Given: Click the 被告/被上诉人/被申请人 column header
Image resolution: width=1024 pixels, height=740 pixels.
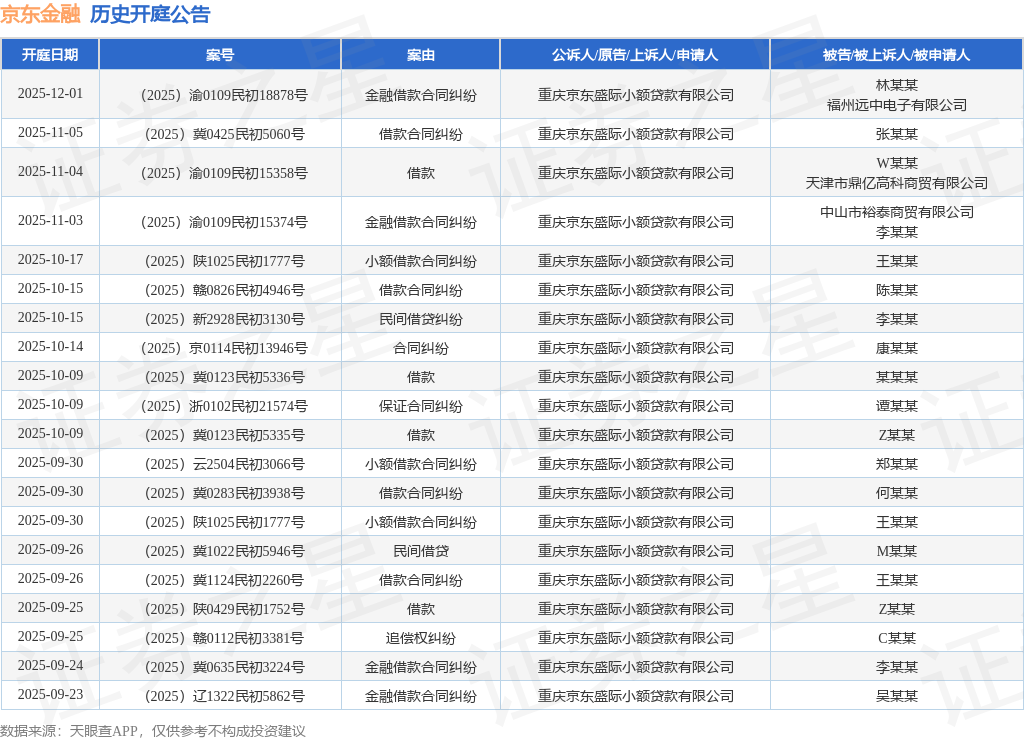Looking at the screenshot, I should tap(897, 55).
